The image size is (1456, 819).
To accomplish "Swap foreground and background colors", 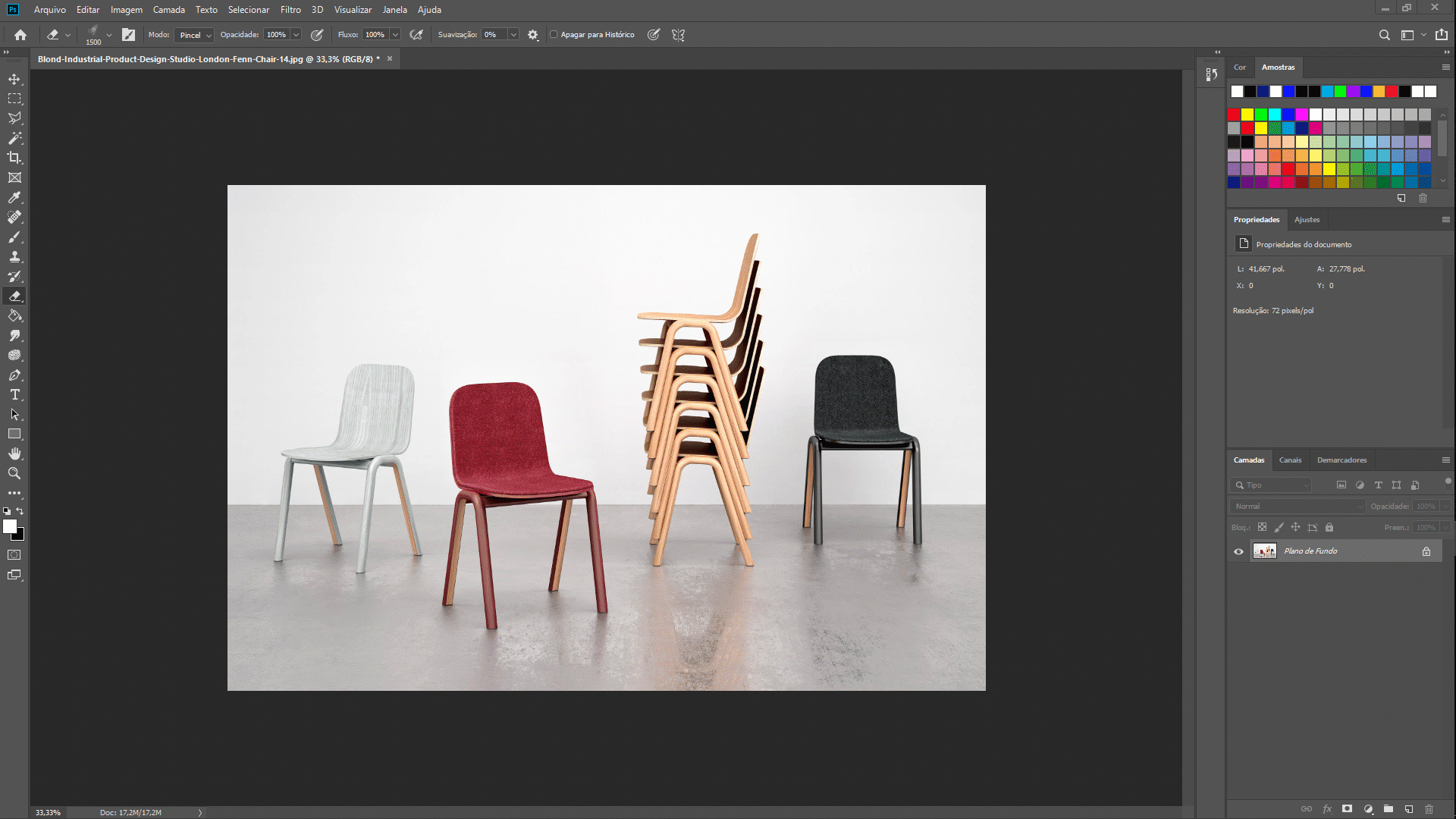I will pos(20,511).
